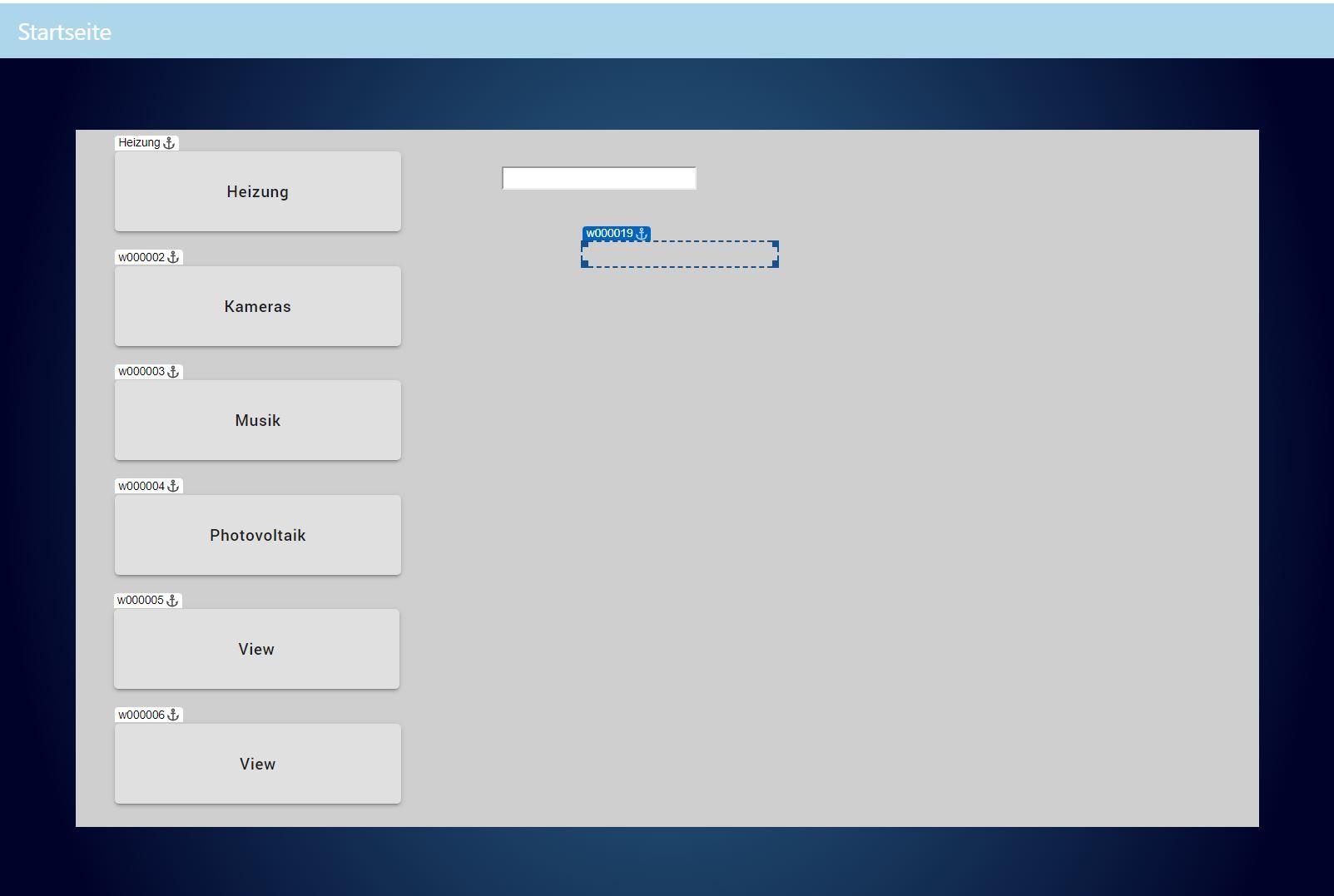Click the w000003 widget name text
The height and width of the screenshot is (896, 1334).
point(141,372)
